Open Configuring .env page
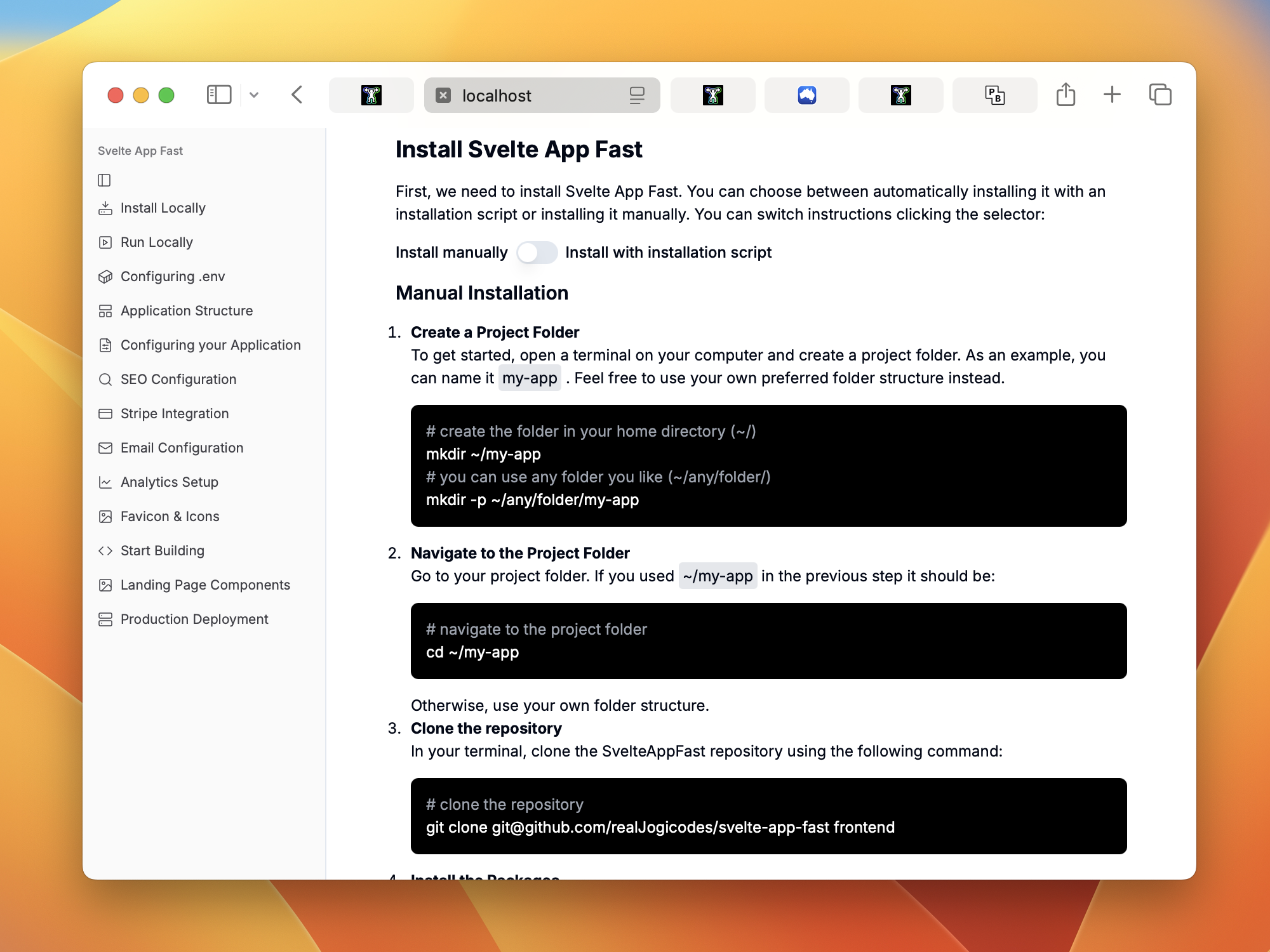1270x952 pixels. pos(173,277)
